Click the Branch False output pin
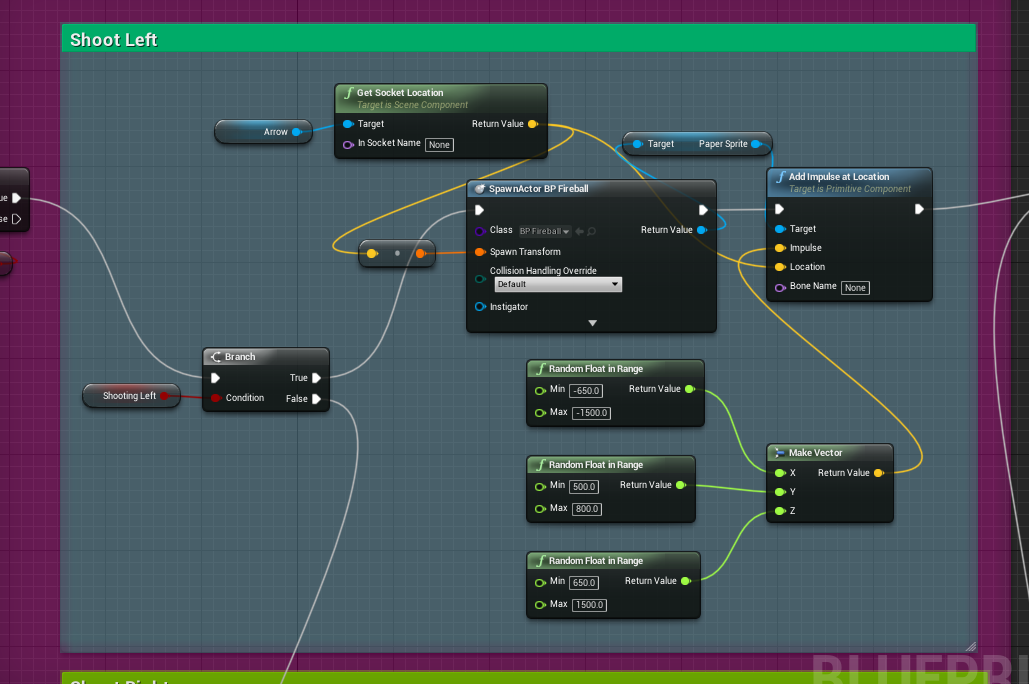Viewport: 1029px width, 684px height. click(316, 399)
